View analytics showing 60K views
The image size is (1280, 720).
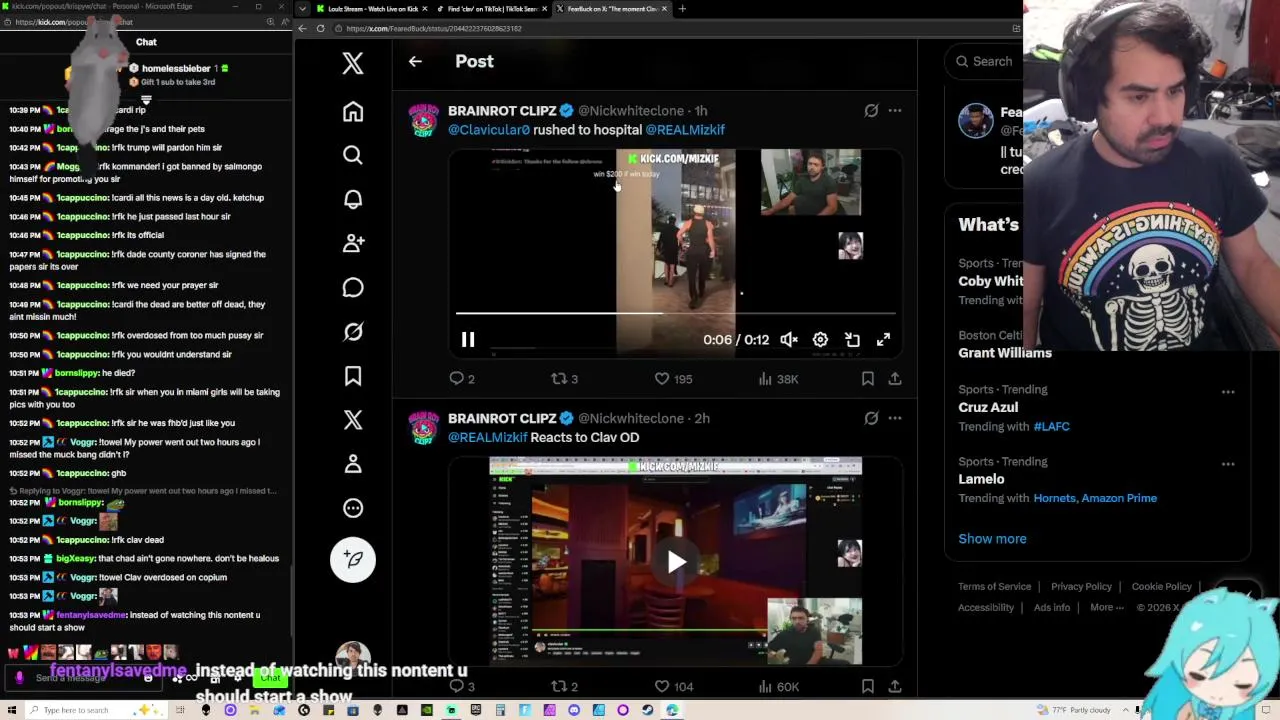tap(777, 687)
